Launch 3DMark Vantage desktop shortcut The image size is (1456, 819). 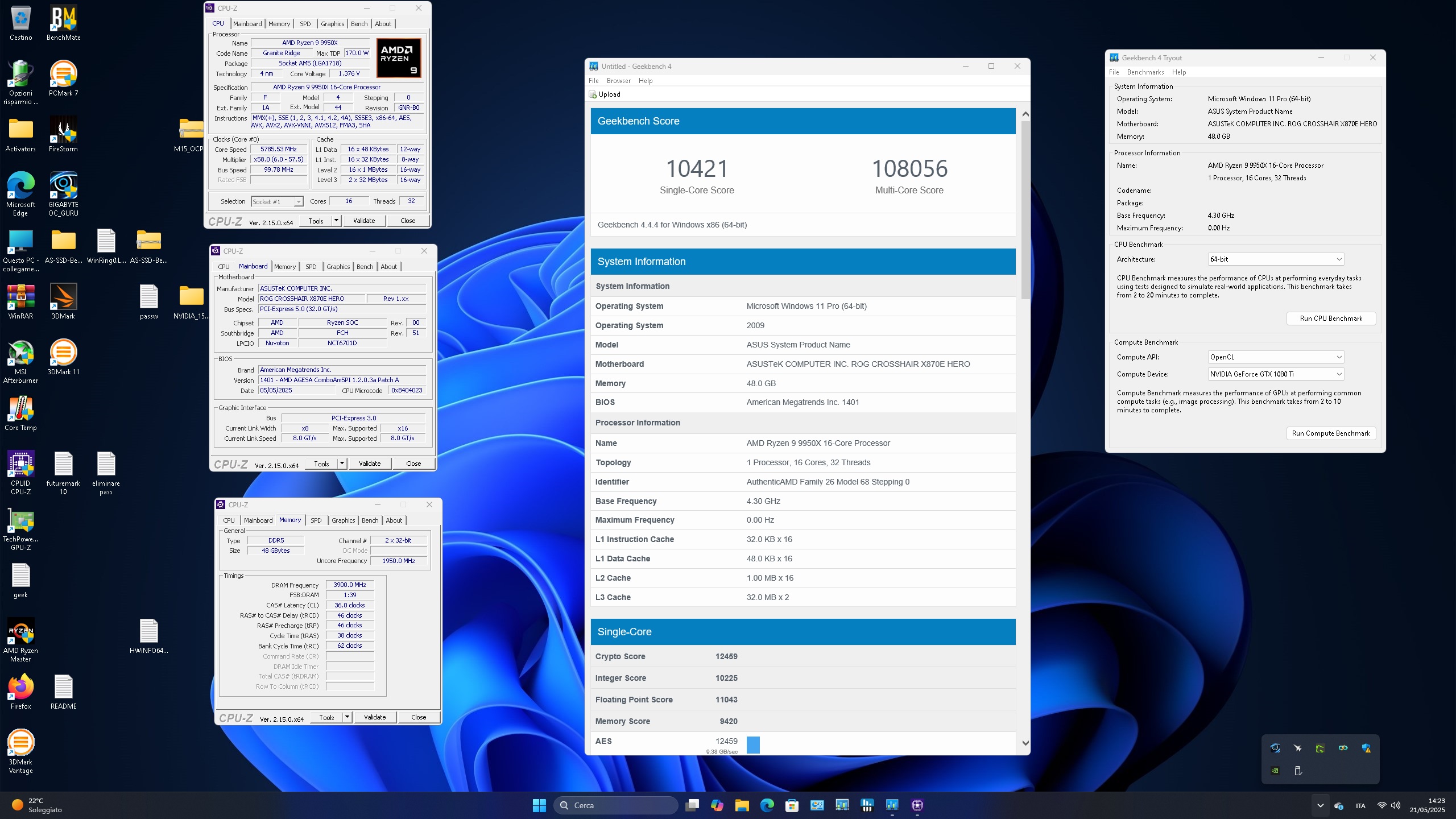(20, 752)
